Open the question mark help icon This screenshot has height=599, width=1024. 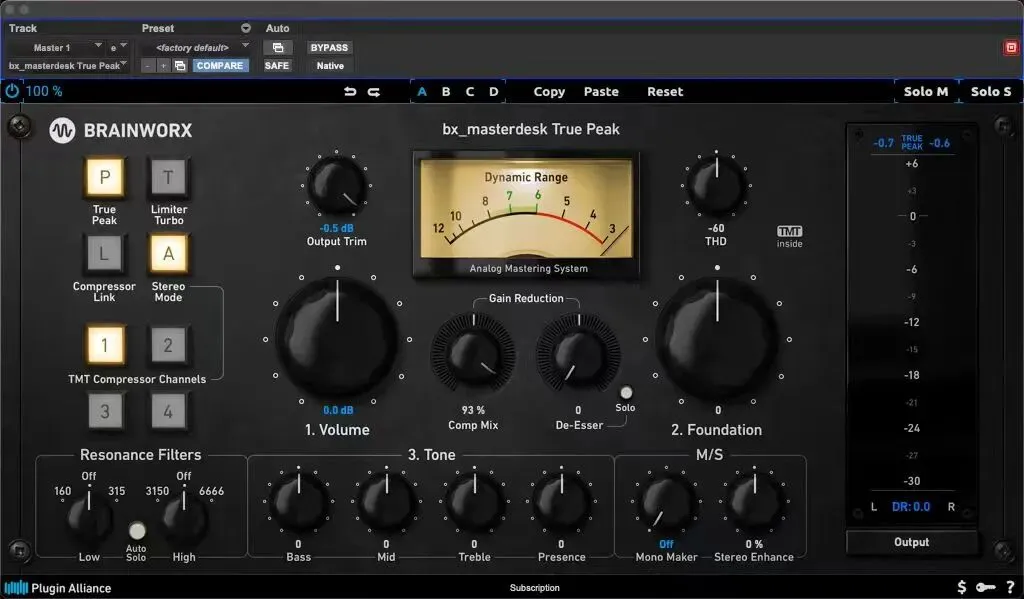[1010, 587]
